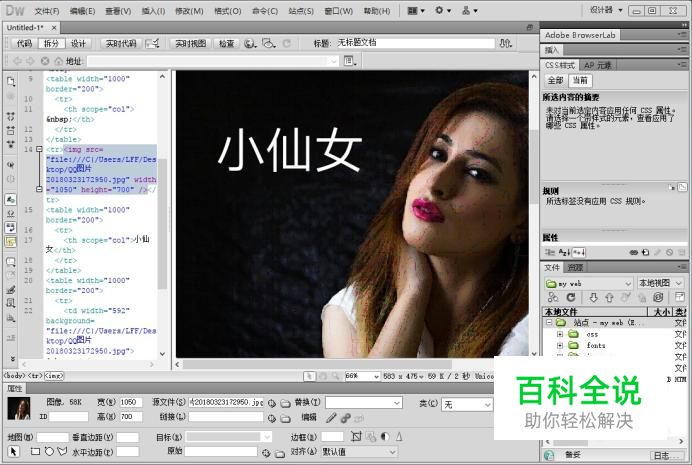Click the stop icon in address bar

coord(45,61)
